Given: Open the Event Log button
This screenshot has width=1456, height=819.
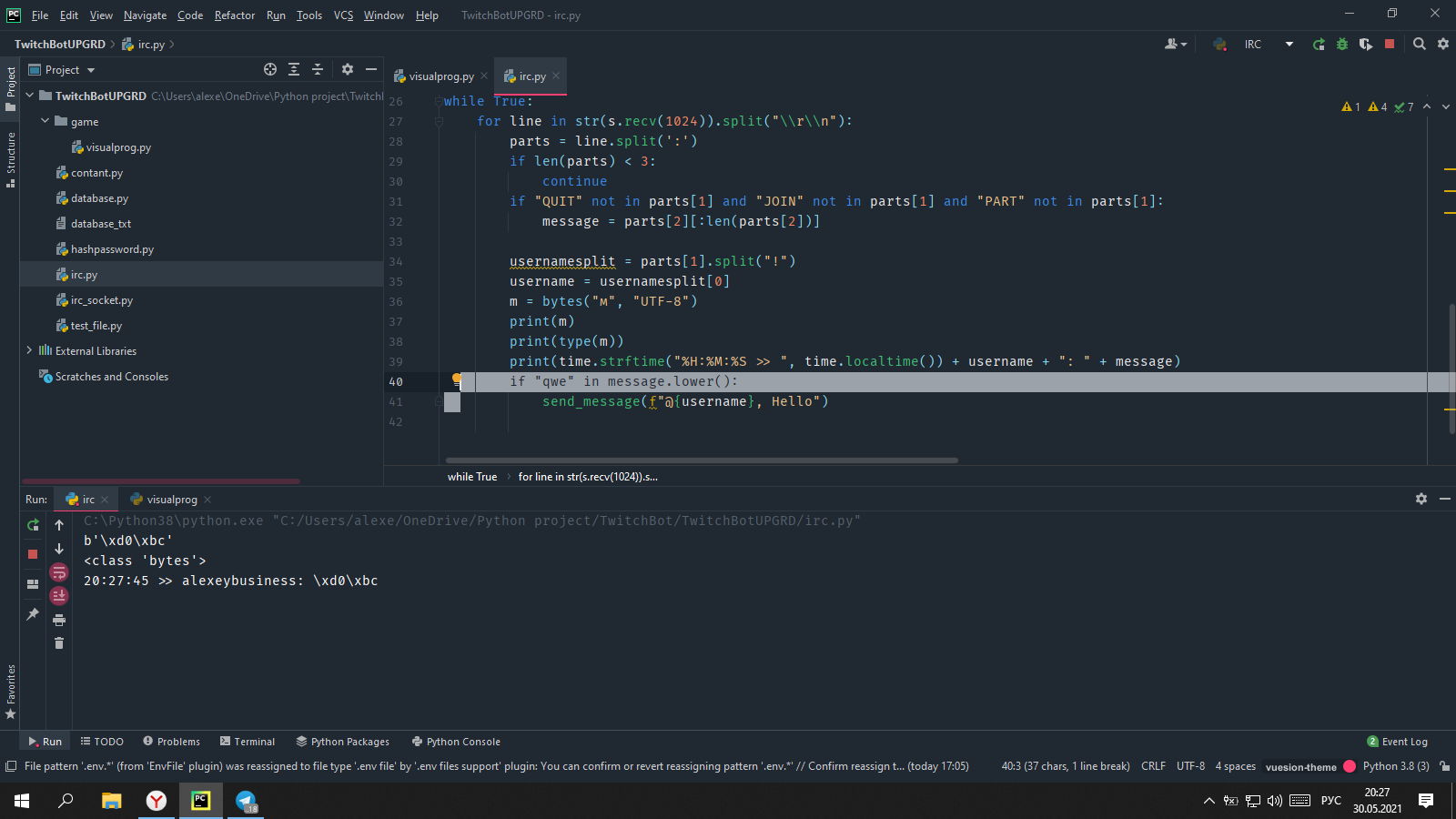Looking at the screenshot, I should coord(1398,742).
